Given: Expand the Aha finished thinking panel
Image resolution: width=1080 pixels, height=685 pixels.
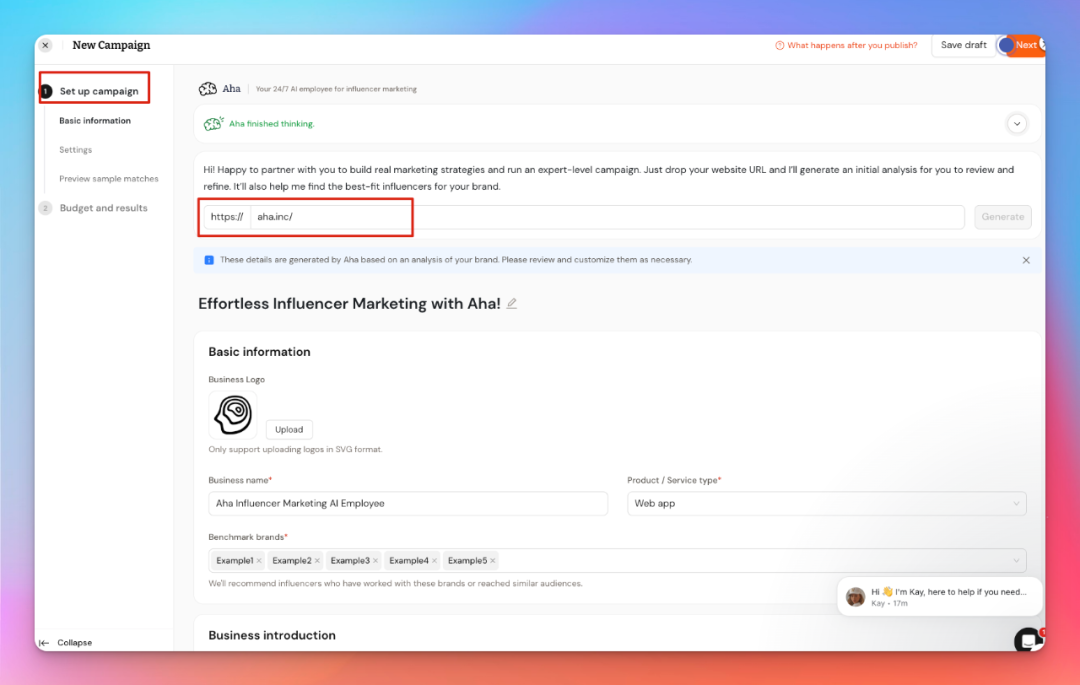Looking at the screenshot, I should point(1017,124).
